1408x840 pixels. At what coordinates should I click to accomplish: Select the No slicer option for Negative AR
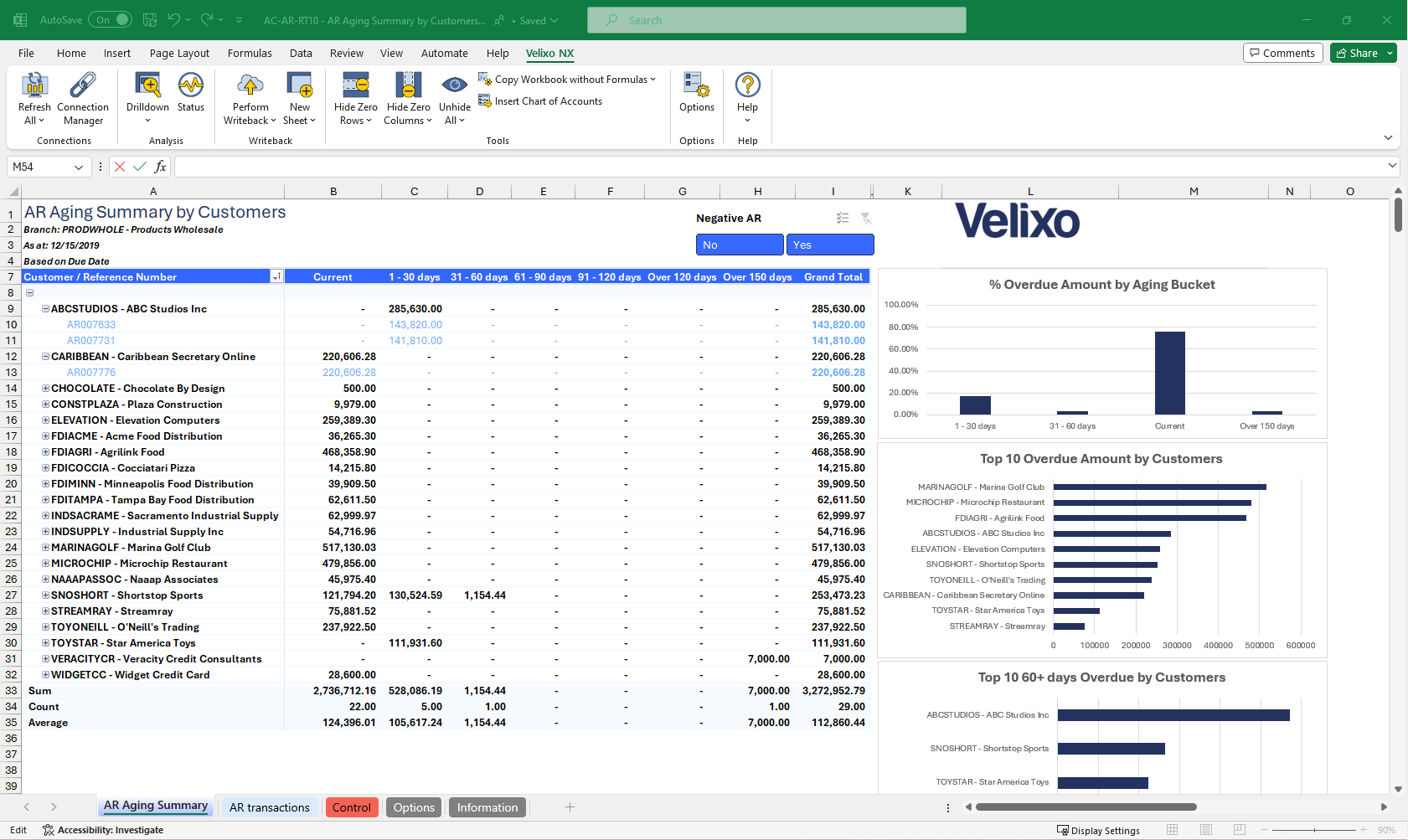point(740,245)
